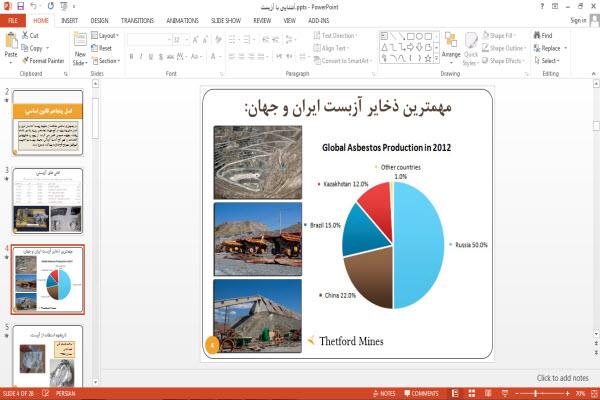The width and height of the screenshot is (600, 400).
Task: Click the zoom out minus button
Action: 517,393
